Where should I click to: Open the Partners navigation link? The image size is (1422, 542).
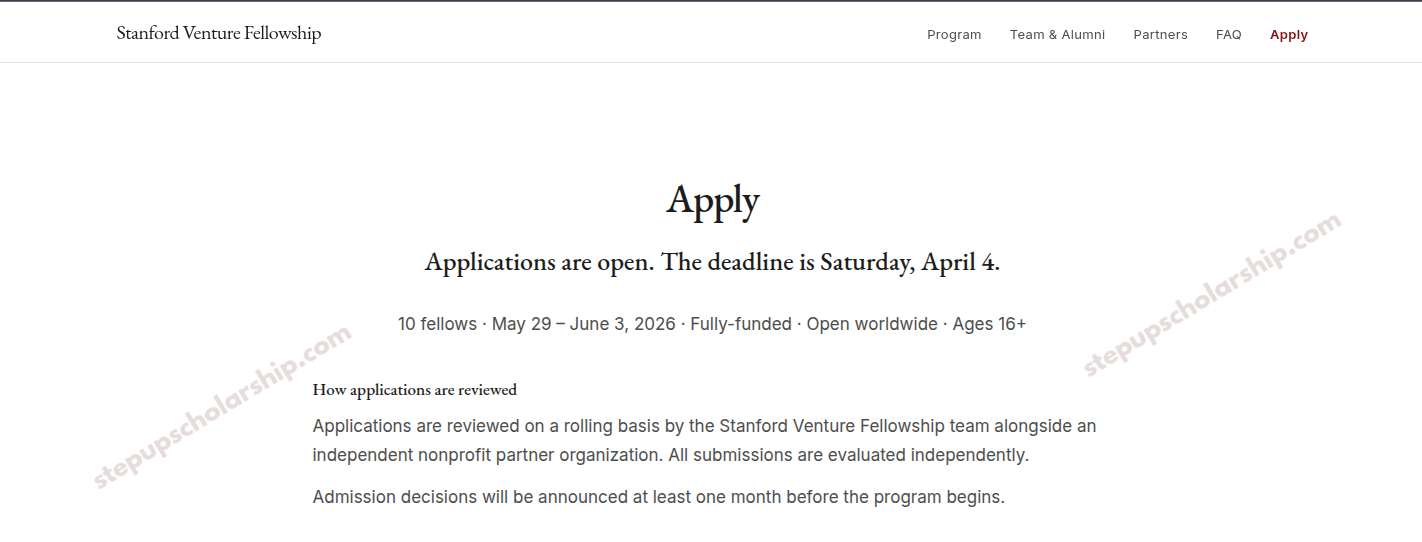coord(1160,35)
